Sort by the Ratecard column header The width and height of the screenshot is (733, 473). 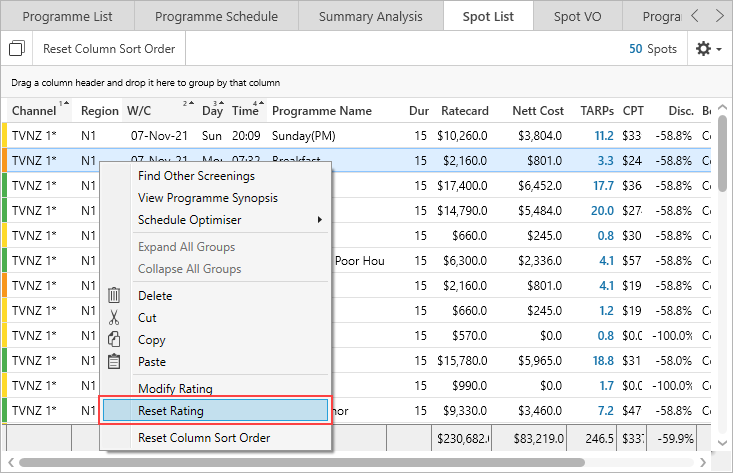tap(465, 111)
